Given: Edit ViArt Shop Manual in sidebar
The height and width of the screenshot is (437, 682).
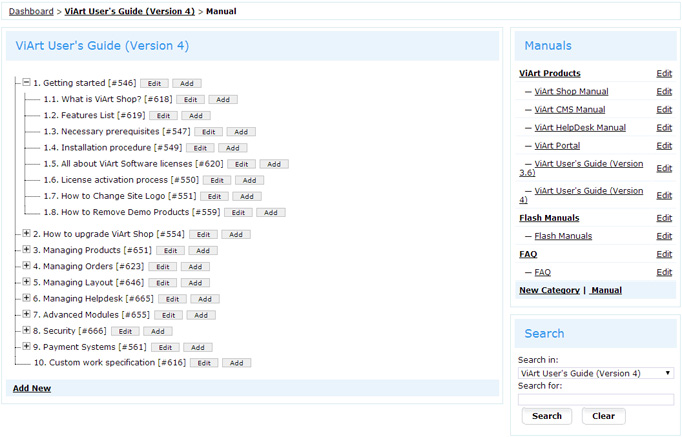Looking at the screenshot, I should pyautogui.click(x=664, y=91).
